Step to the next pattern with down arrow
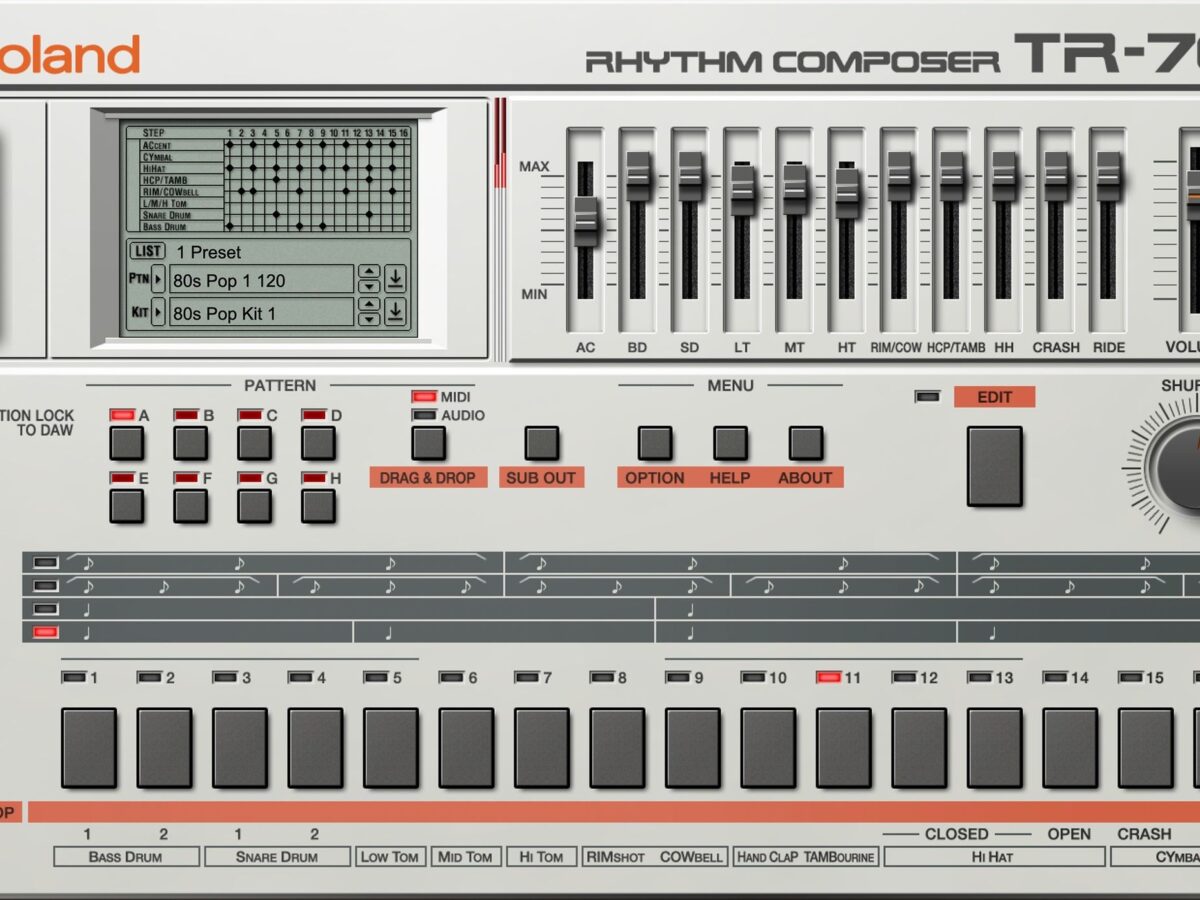This screenshot has height=900, width=1200. [369, 285]
